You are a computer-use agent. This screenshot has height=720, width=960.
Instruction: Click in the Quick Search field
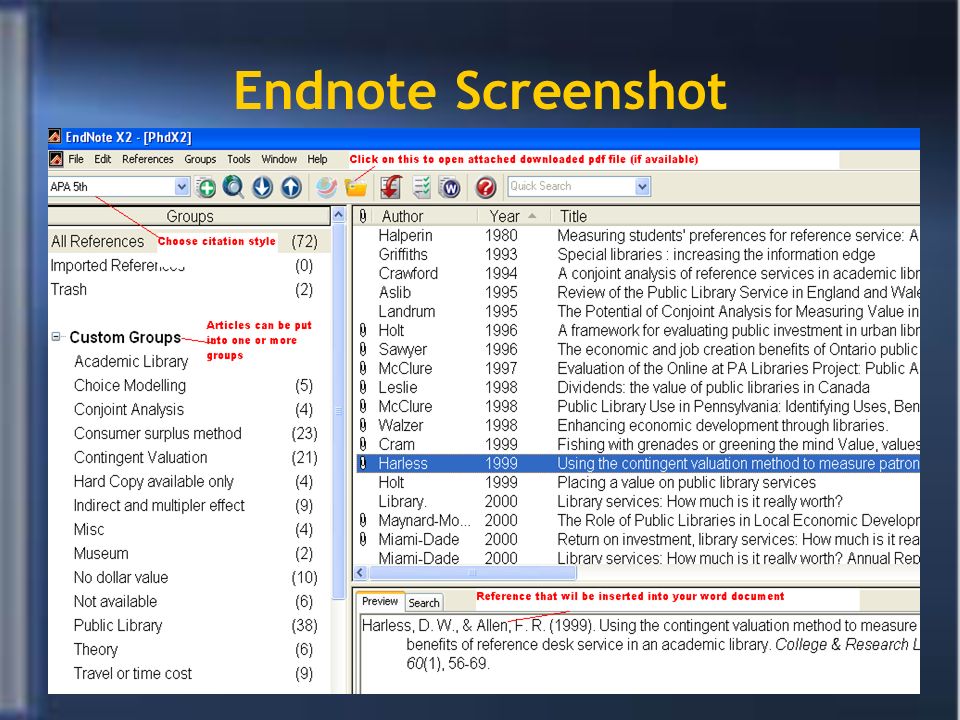coord(571,186)
